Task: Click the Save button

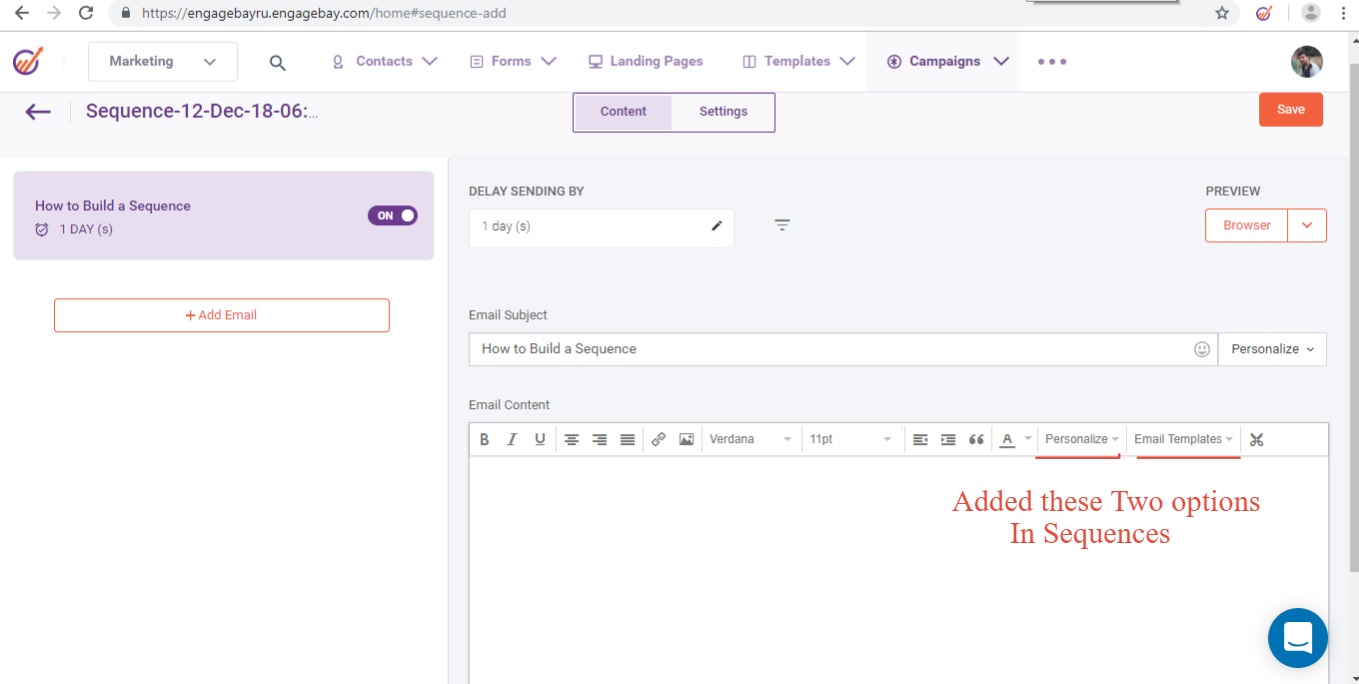Action: pyautogui.click(x=1290, y=110)
